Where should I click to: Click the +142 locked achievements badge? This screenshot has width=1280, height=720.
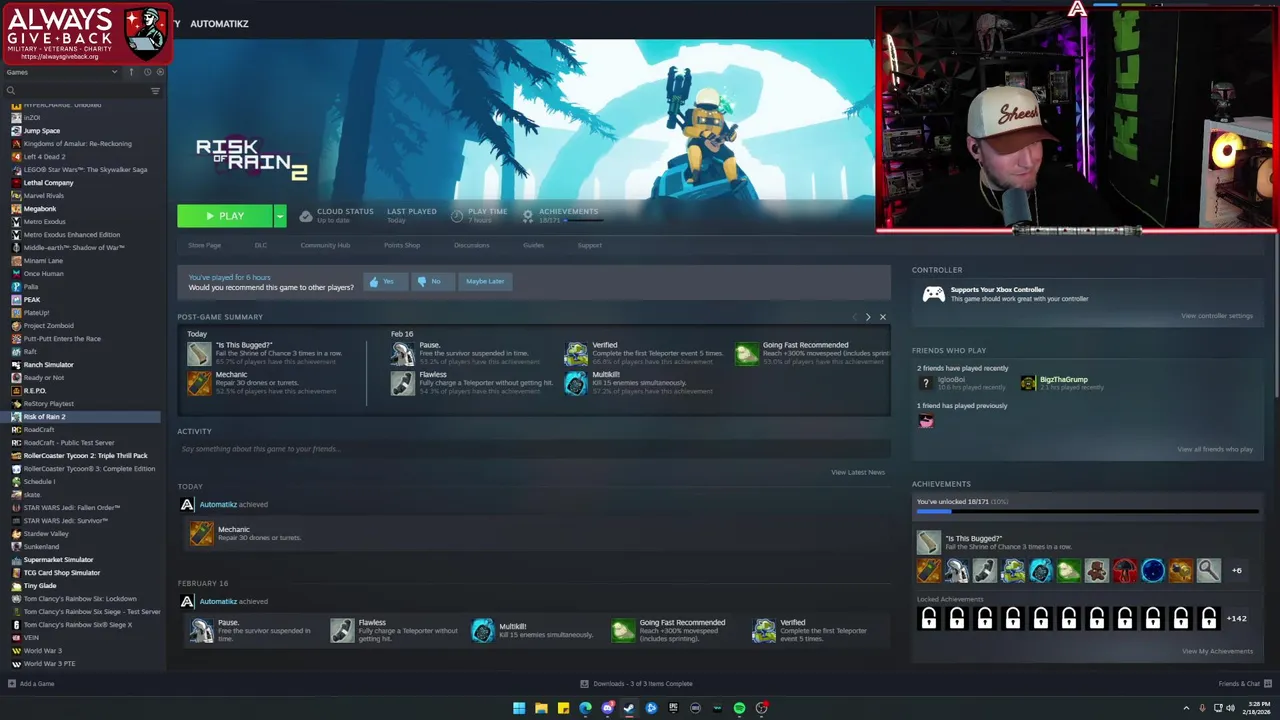point(1237,618)
